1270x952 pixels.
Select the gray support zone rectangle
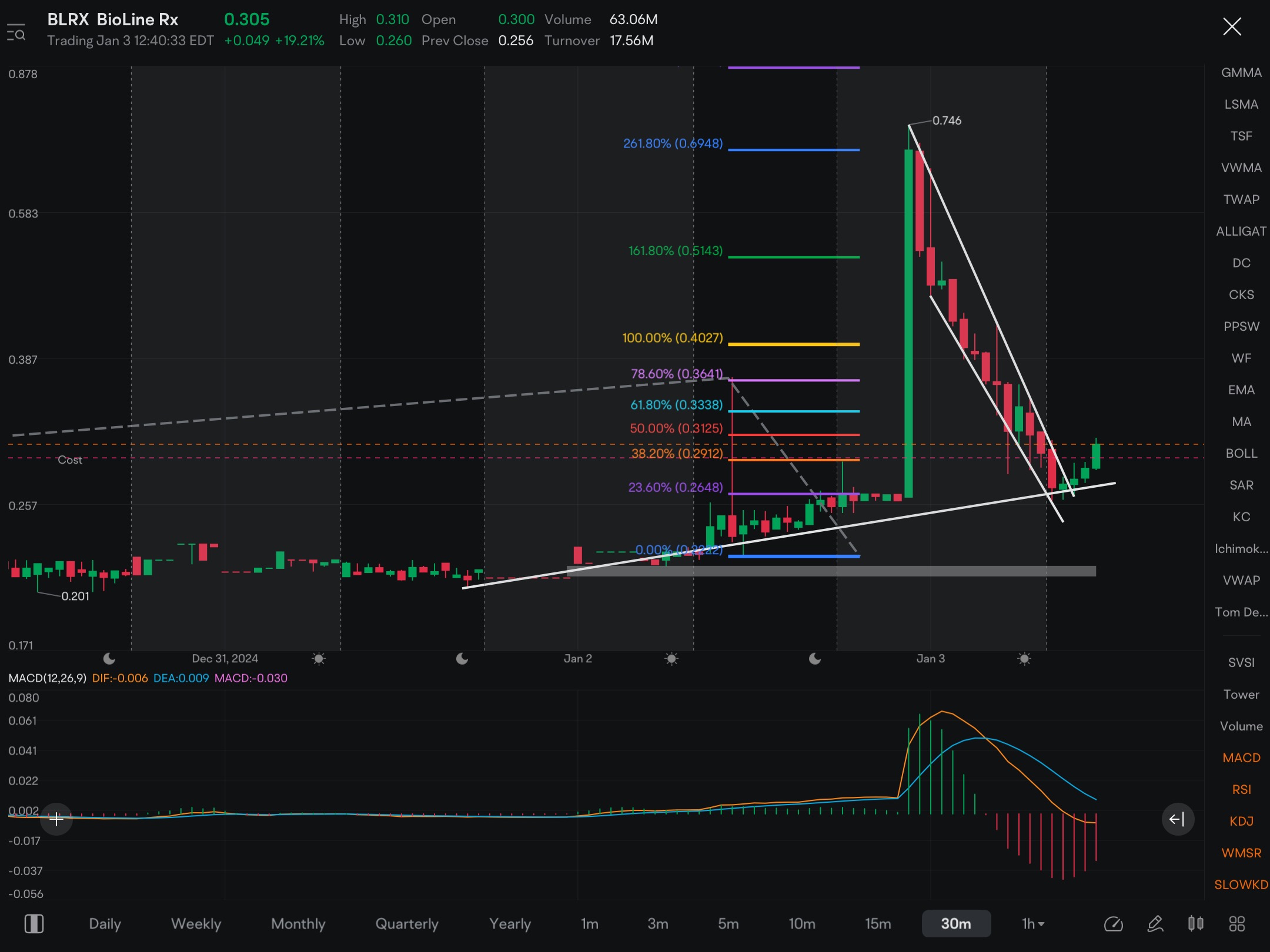pos(831,571)
